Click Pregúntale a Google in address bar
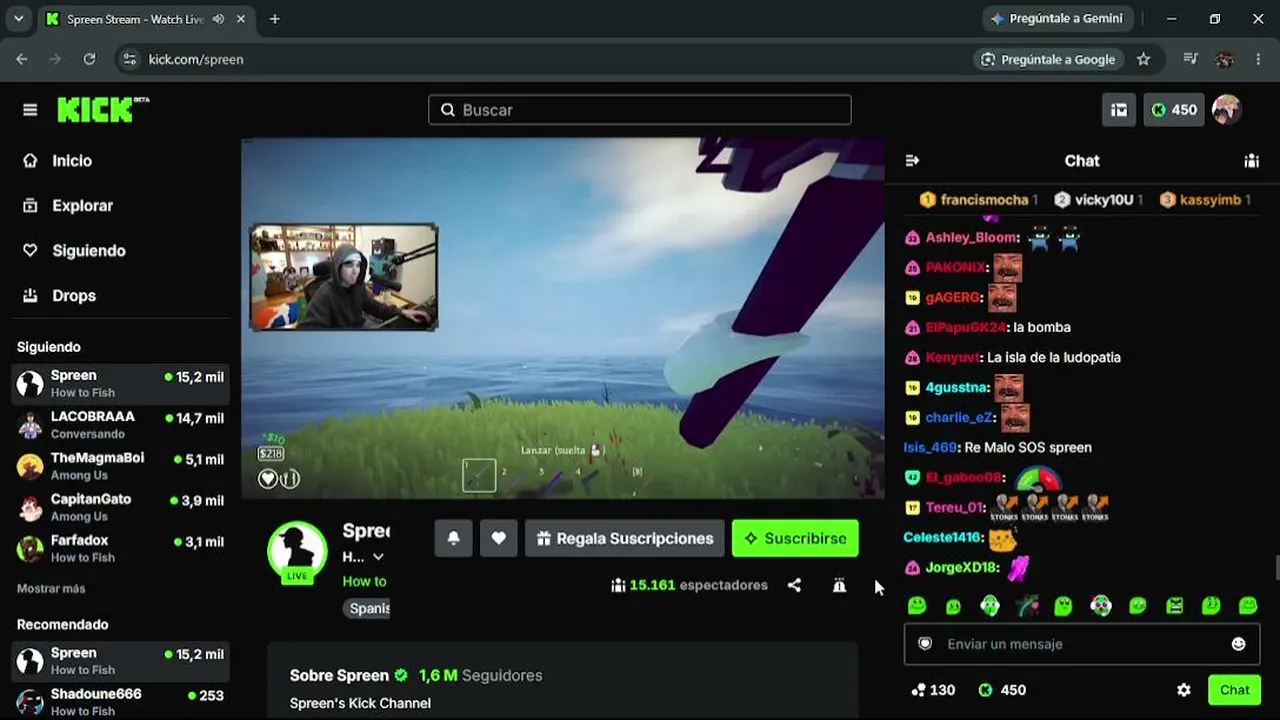Image resolution: width=1280 pixels, height=720 pixels. [1048, 59]
